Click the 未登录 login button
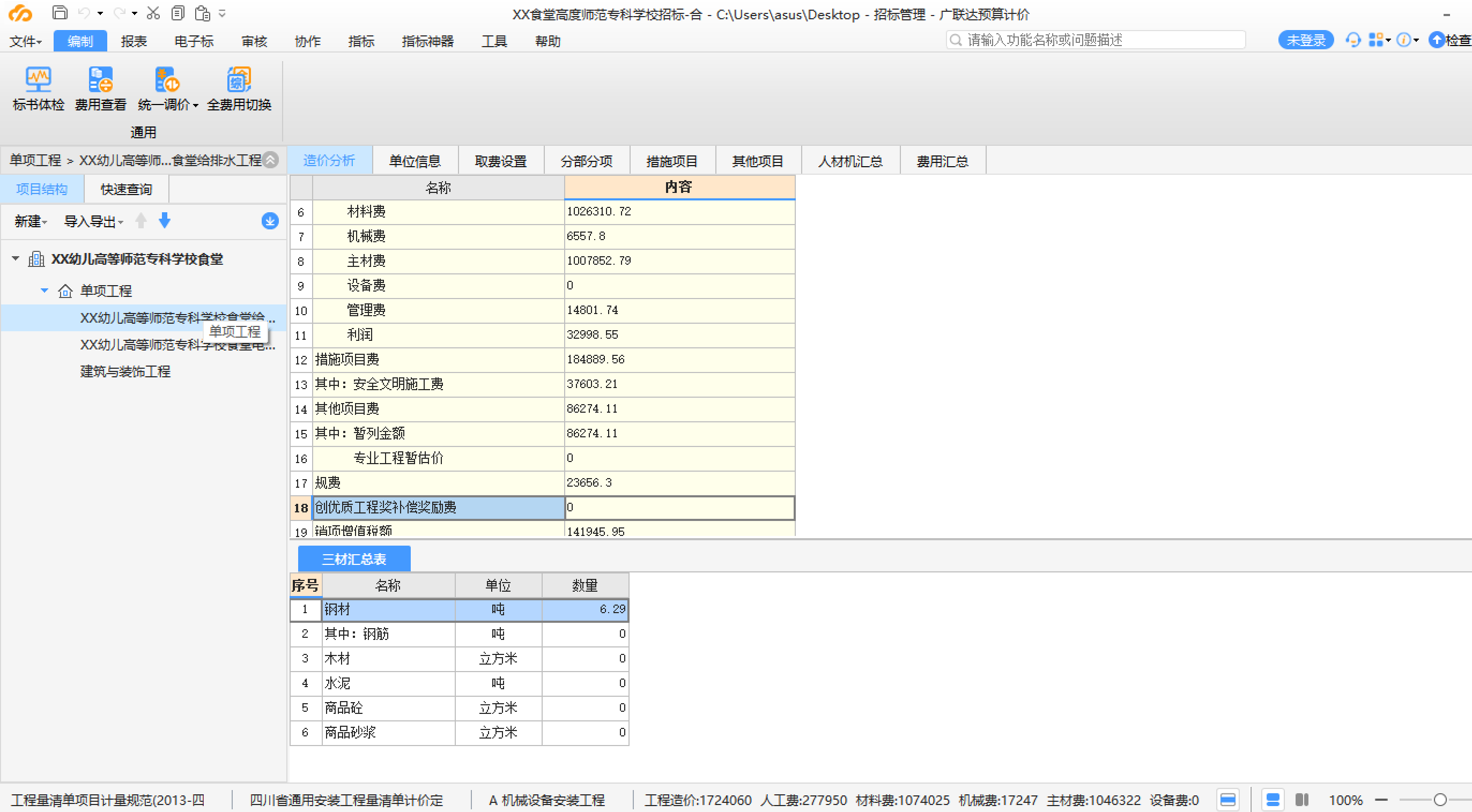 [x=1306, y=40]
